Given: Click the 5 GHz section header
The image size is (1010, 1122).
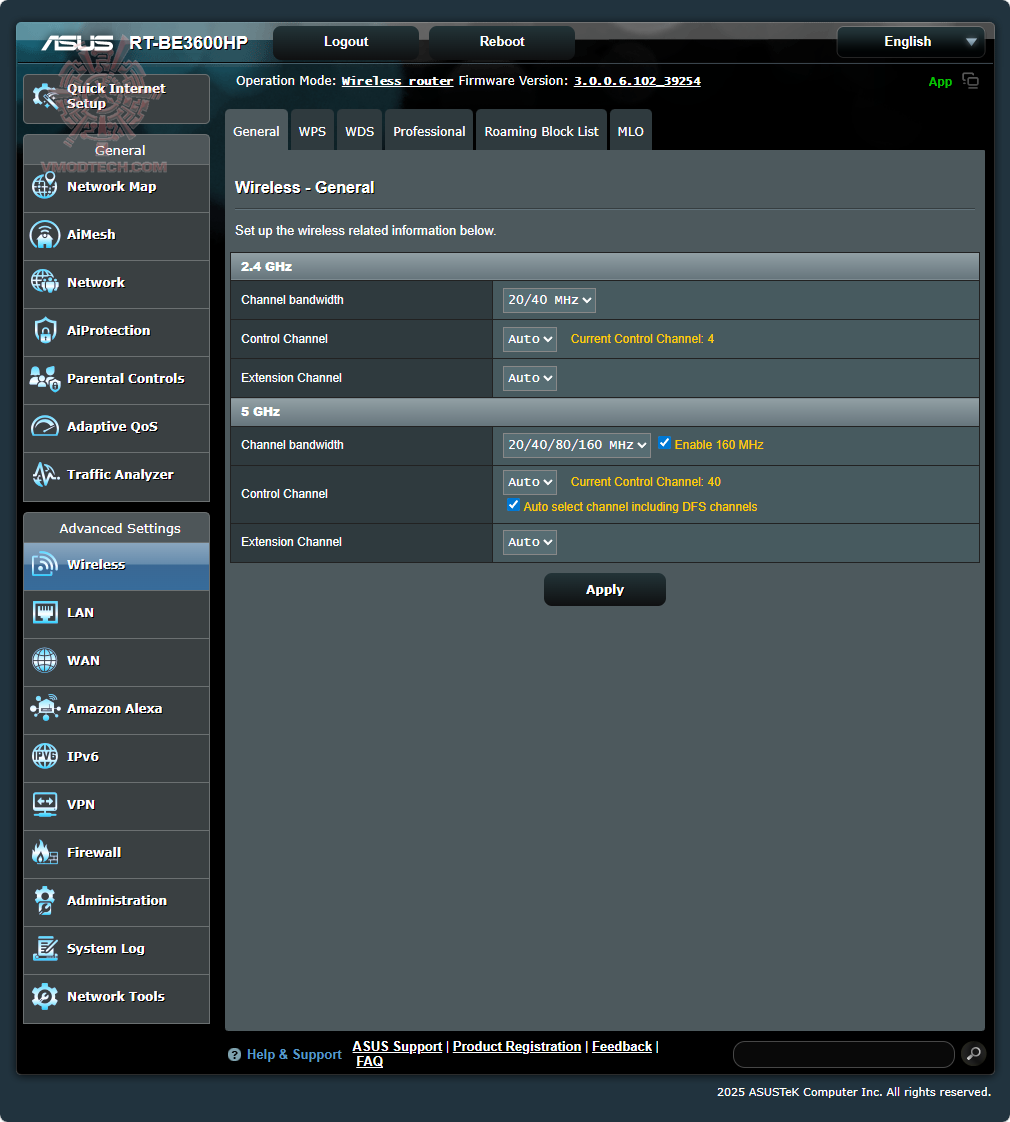Looking at the screenshot, I should [605, 411].
